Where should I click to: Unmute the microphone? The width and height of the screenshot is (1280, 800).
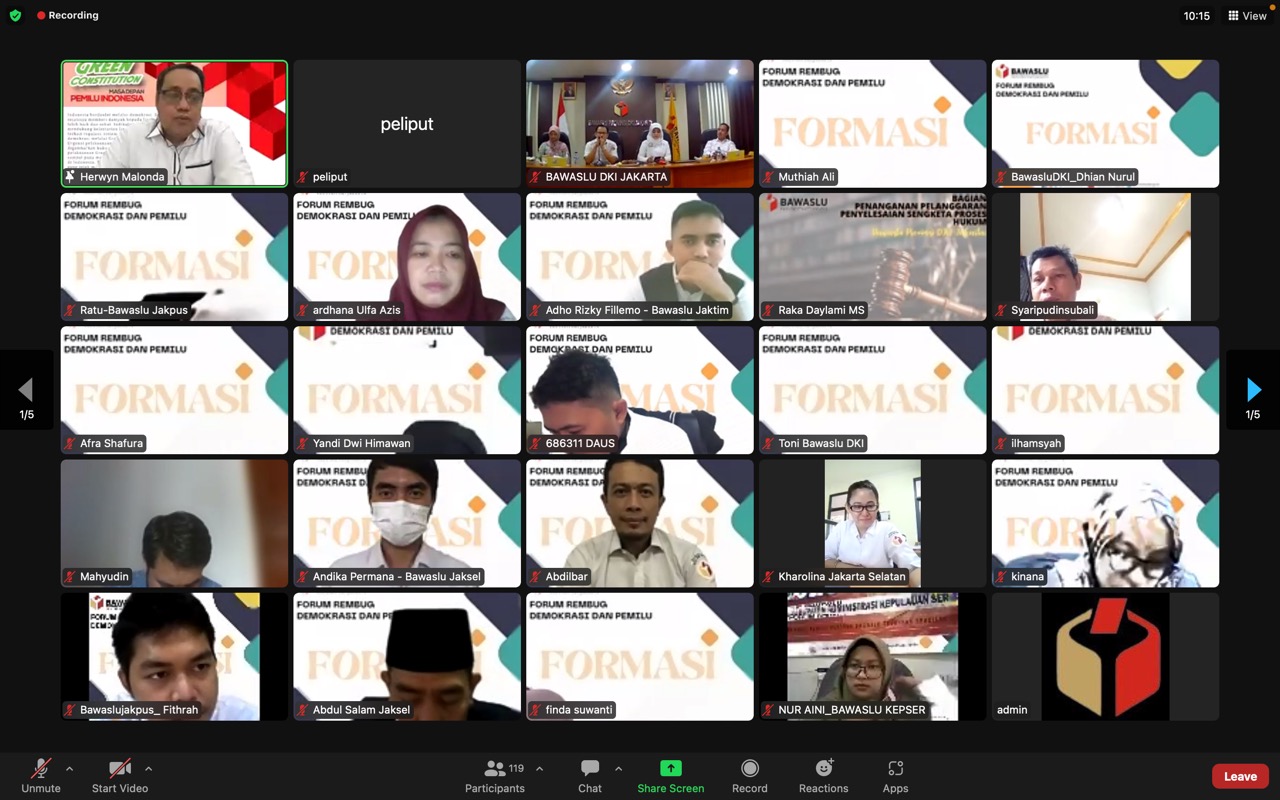click(41, 775)
